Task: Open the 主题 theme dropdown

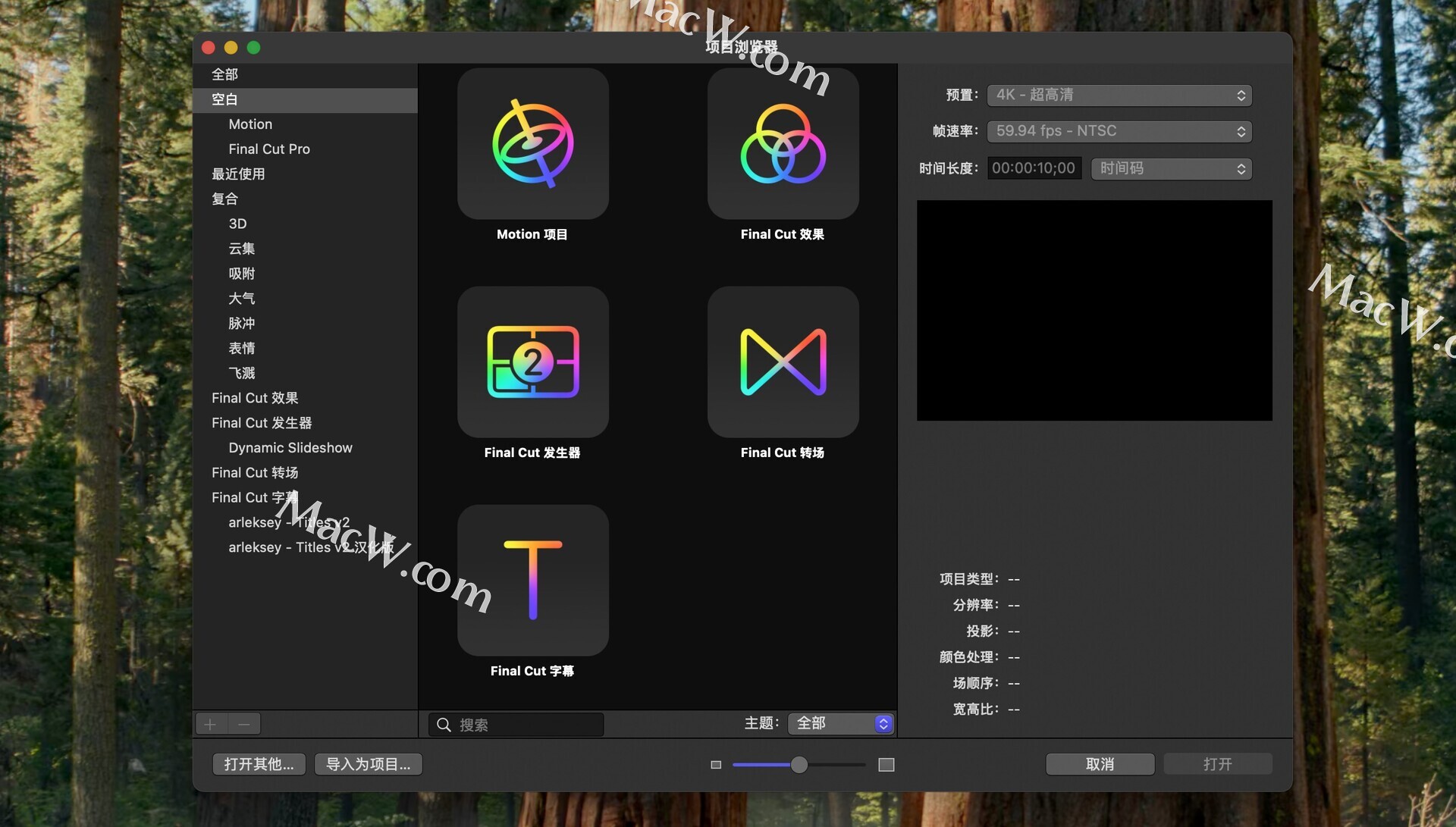Action: (840, 724)
